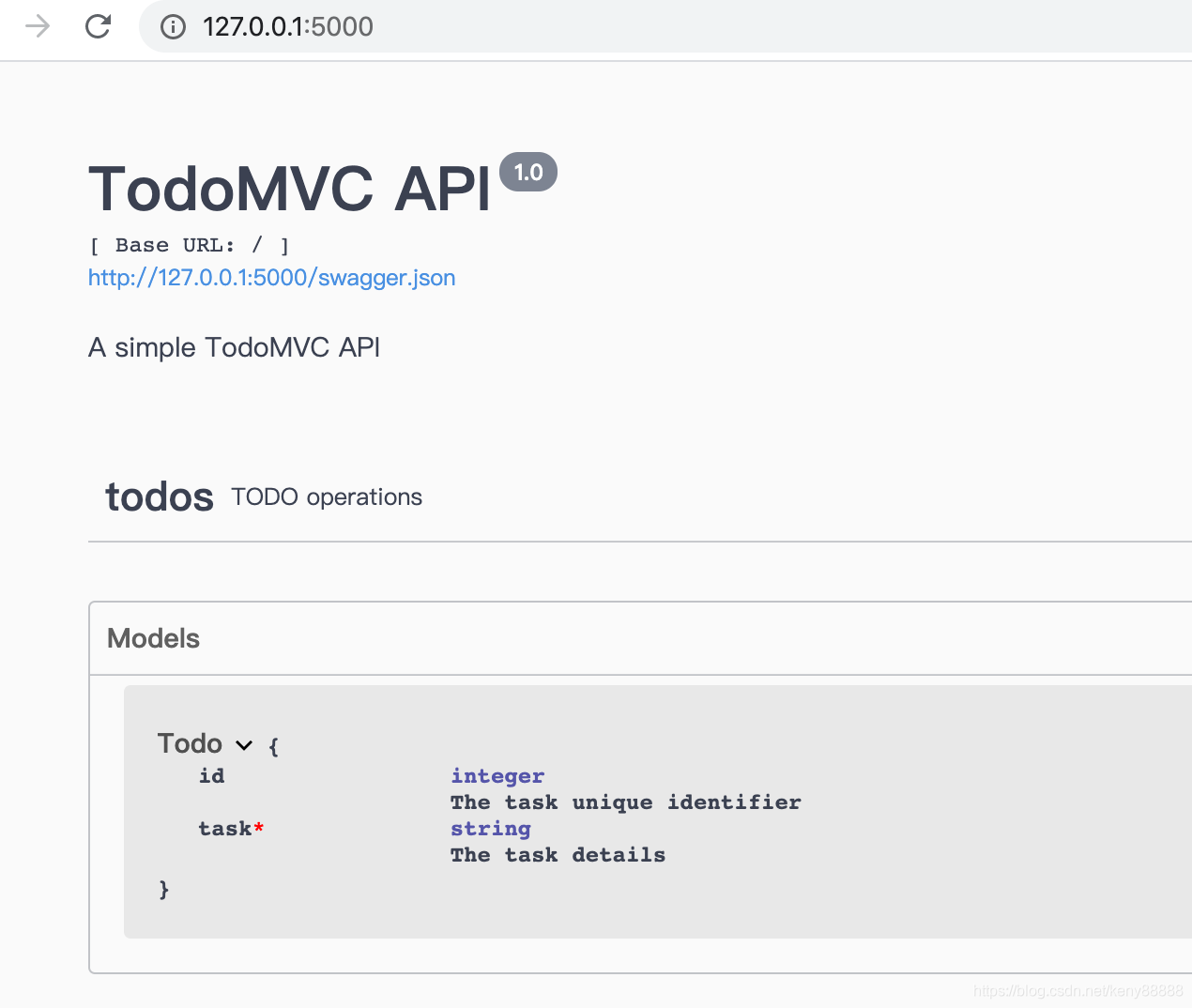1192x1008 pixels.
Task: Click the 'TODO operations' description text
Action: (327, 496)
